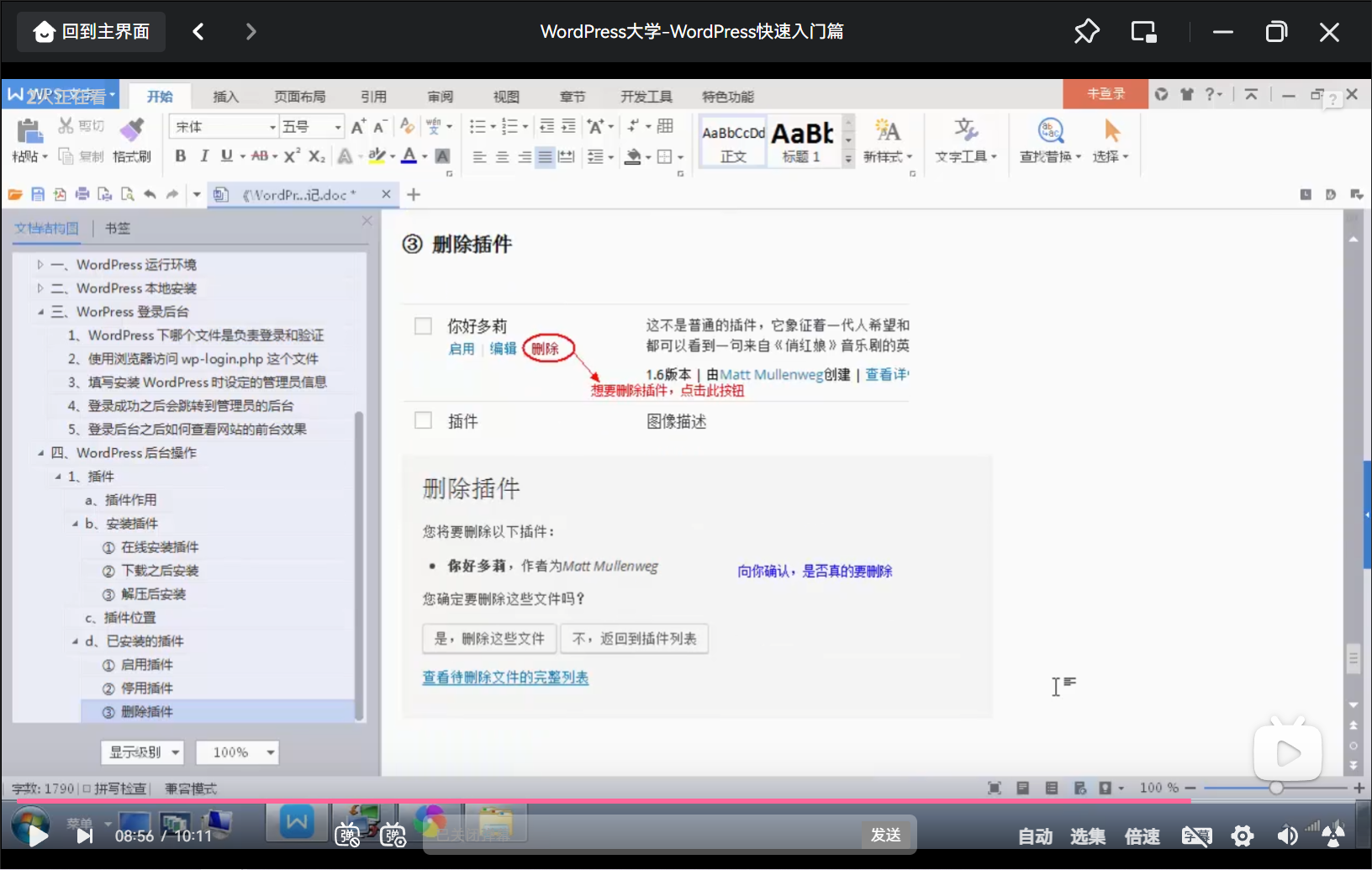Tick the checkbox beside 插件 header row
1372x870 pixels.
point(423,420)
